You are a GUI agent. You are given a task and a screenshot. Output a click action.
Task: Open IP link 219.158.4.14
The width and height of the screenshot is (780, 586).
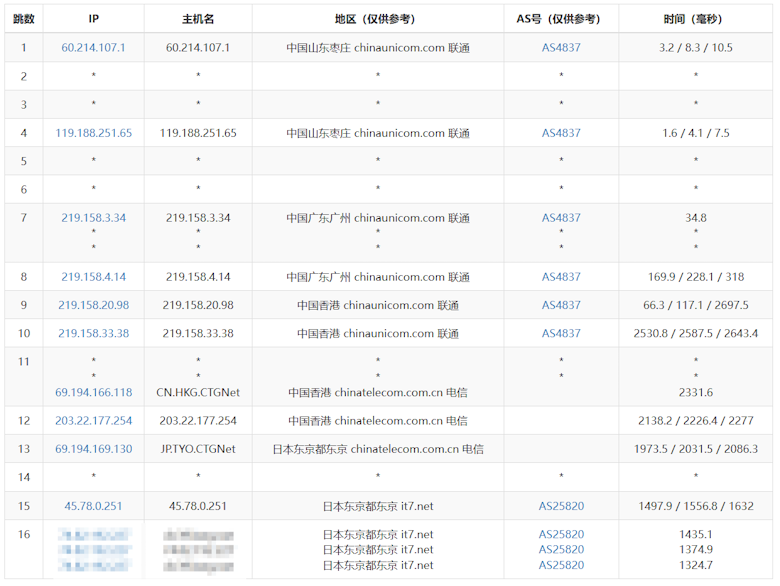(94, 277)
